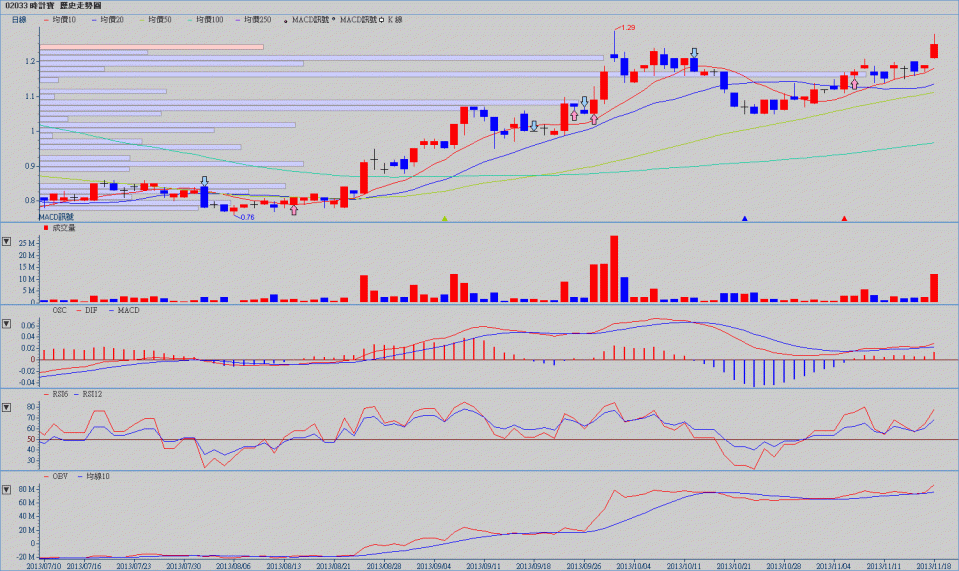Click the green triangle marker on price axis
The width and height of the screenshot is (959, 571).
(x=445, y=218)
